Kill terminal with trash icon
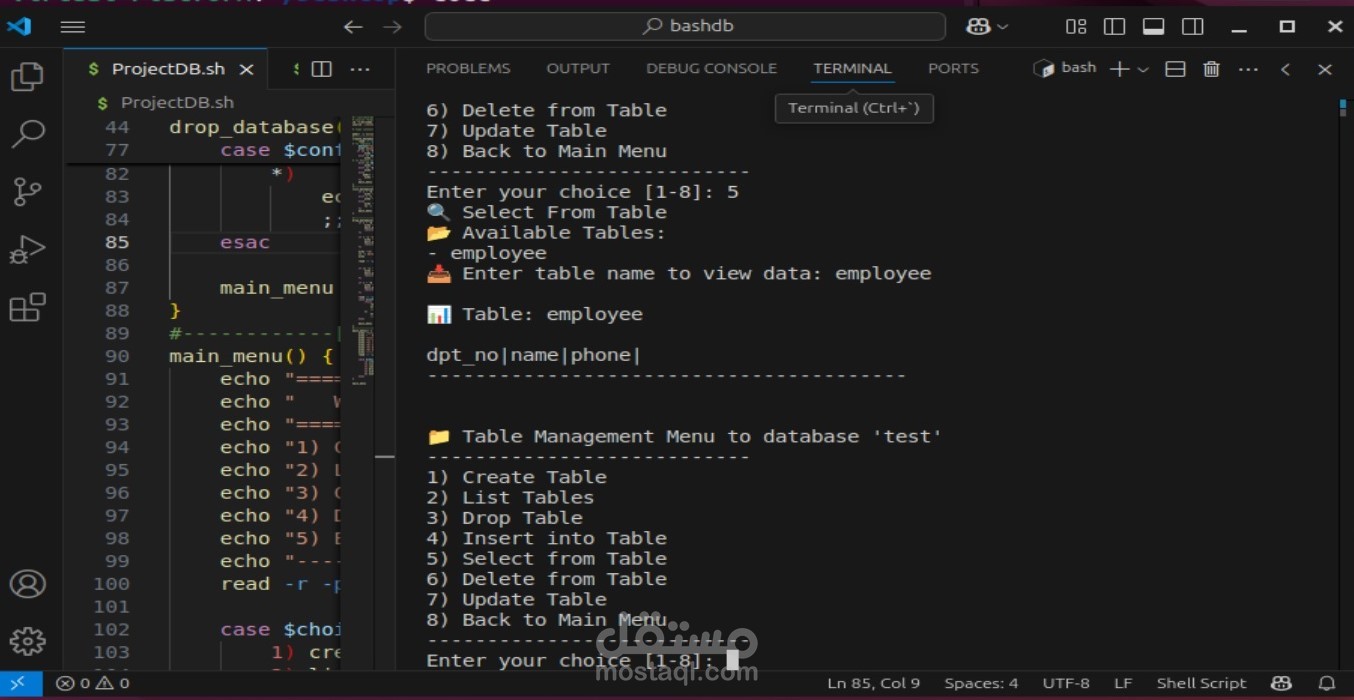1354x700 pixels. [x=1211, y=69]
